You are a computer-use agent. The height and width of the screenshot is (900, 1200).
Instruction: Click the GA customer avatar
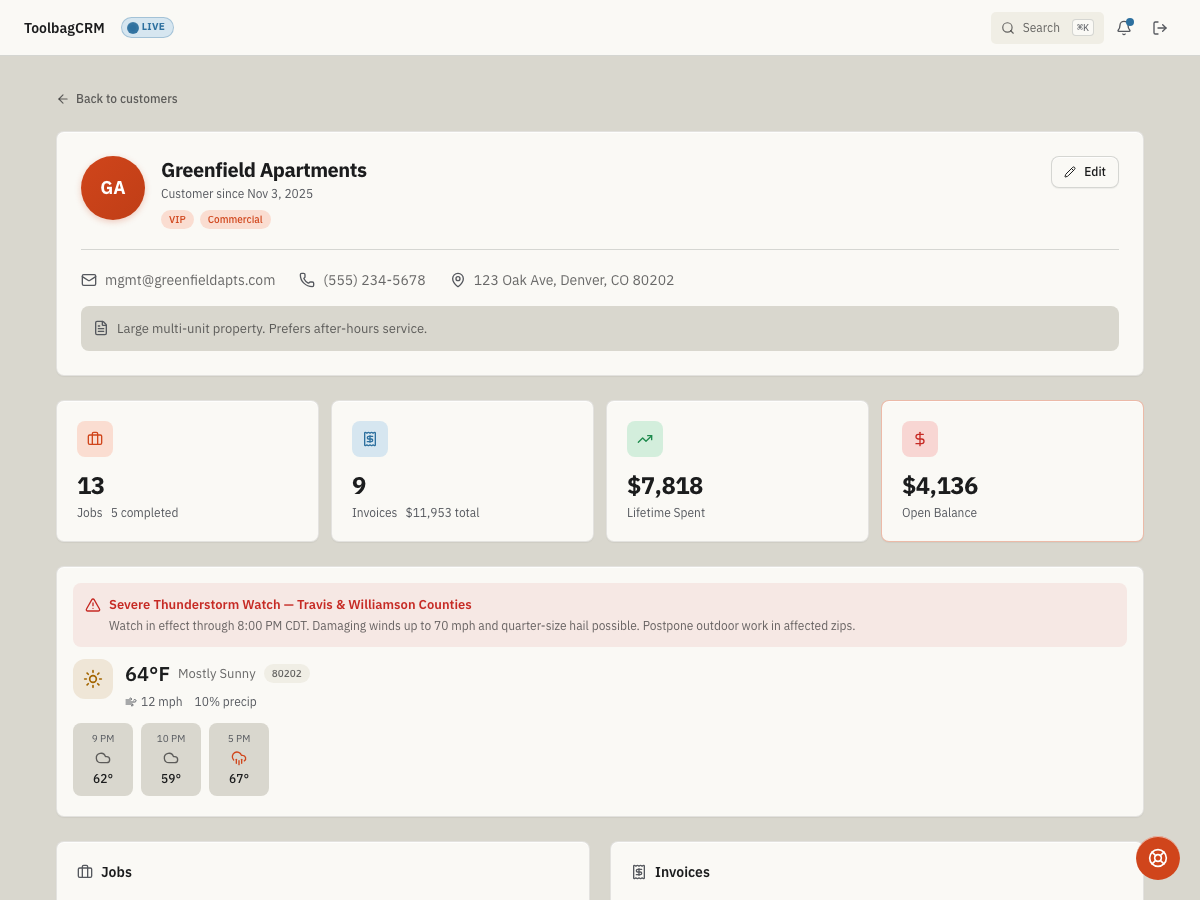coord(113,188)
